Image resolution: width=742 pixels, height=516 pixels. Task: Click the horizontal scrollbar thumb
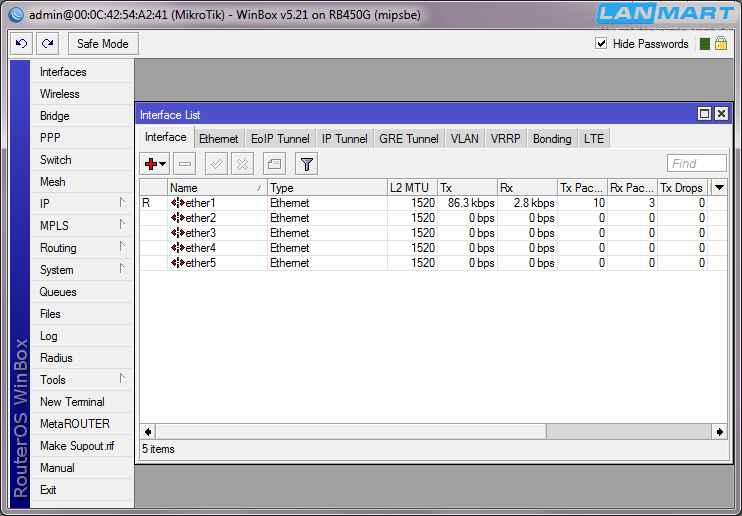pos(351,432)
